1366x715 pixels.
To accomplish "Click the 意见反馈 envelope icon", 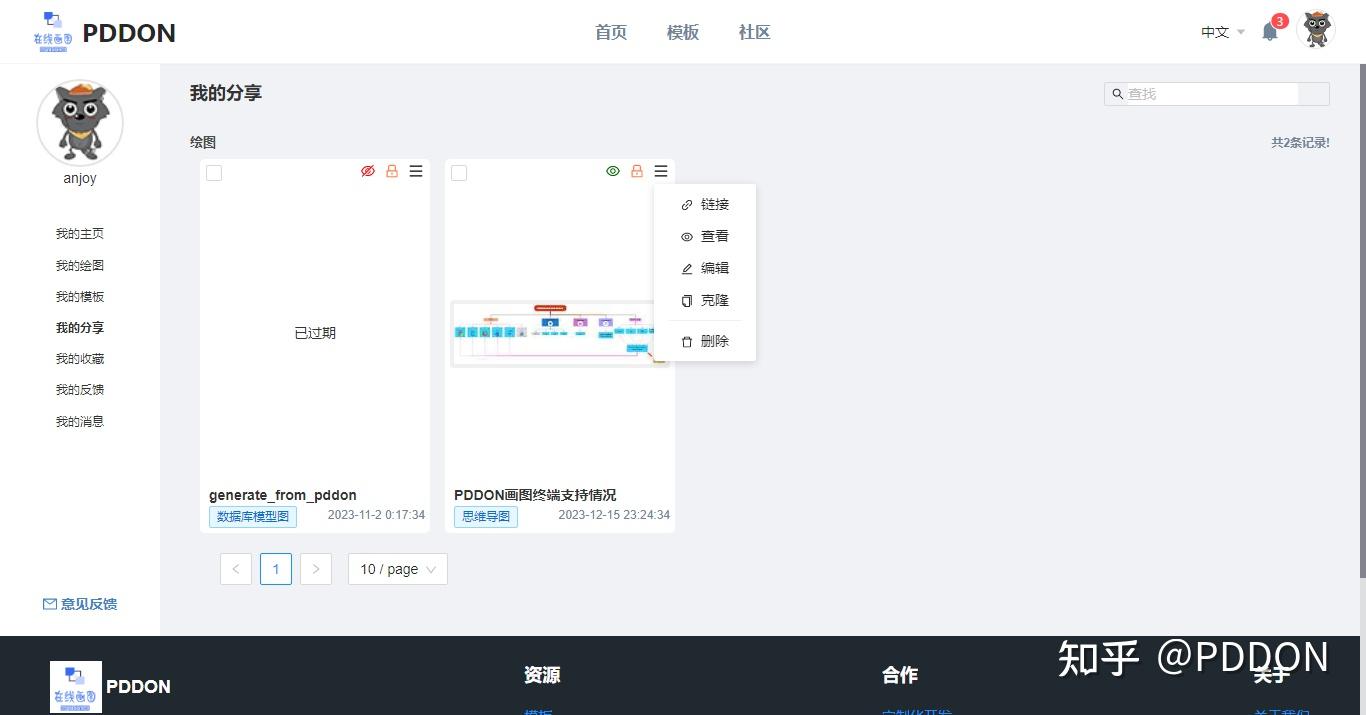I will pyautogui.click(x=48, y=603).
